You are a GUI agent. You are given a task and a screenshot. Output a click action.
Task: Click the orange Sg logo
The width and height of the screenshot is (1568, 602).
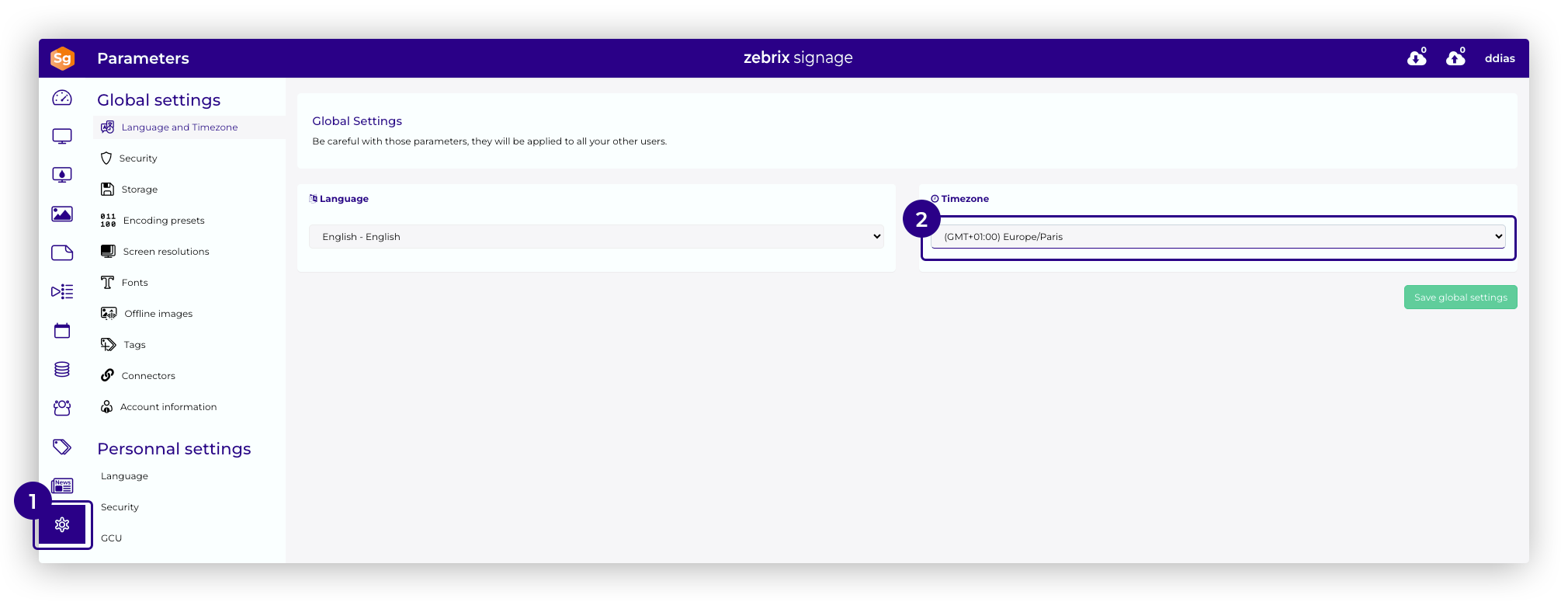click(x=62, y=58)
